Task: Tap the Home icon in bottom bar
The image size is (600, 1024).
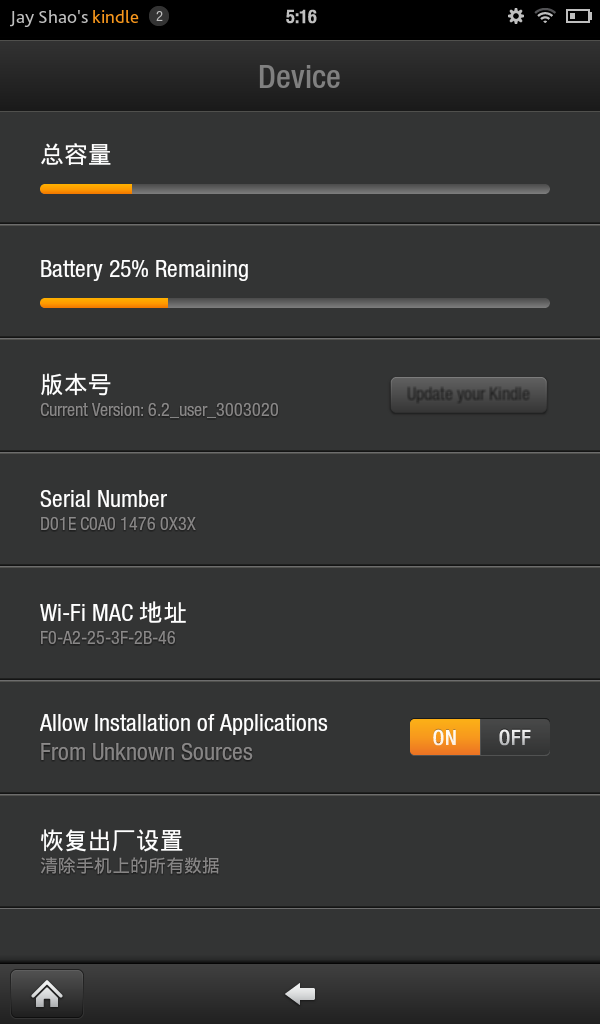Action: tap(47, 993)
